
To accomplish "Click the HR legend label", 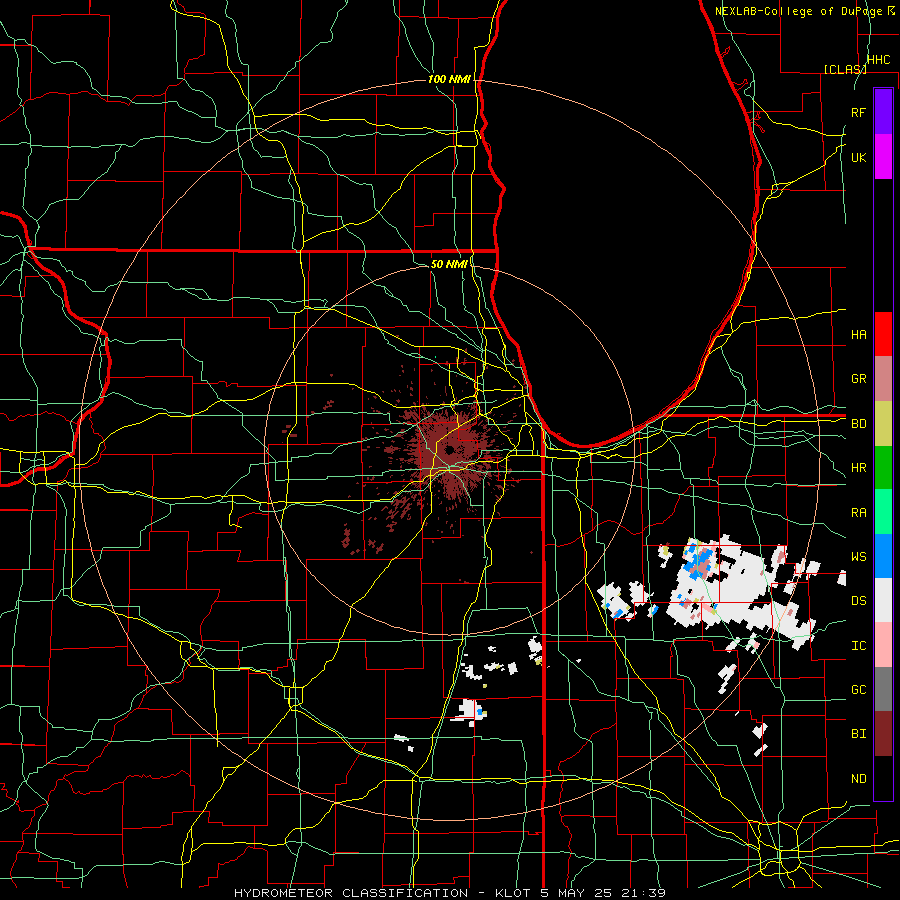I will tap(858, 468).
